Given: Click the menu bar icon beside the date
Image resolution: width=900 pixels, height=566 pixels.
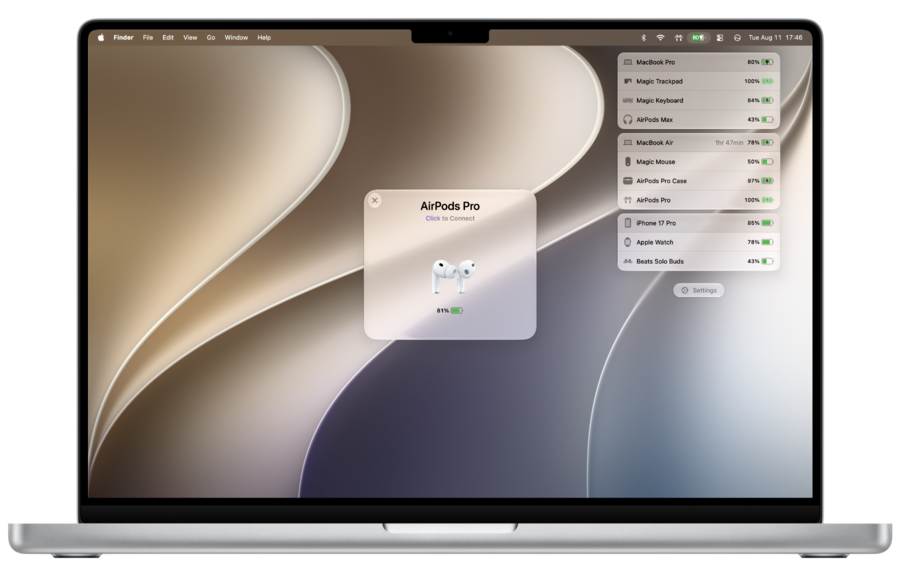Looking at the screenshot, I should [x=737, y=37].
